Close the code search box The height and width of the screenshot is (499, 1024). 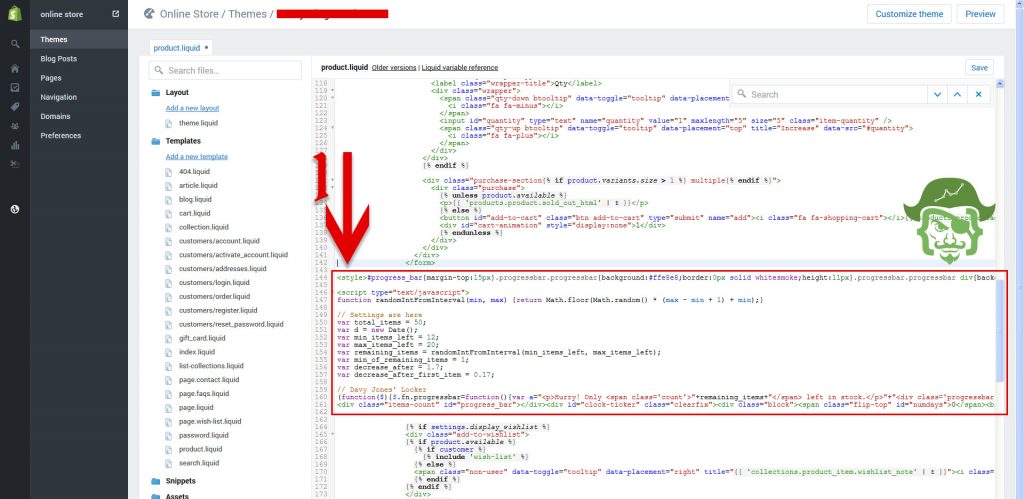click(979, 94)
